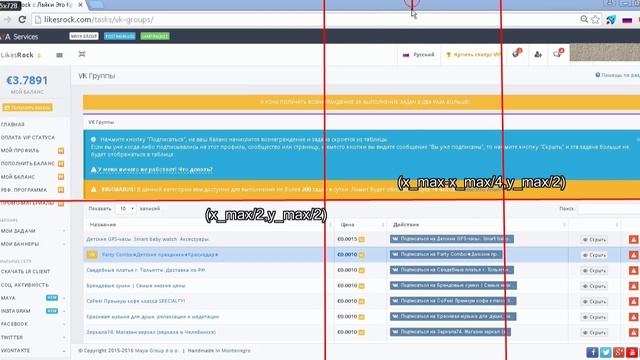The image size is (640, 360).
Task: Hide the CoFee task with Скрыть
Action: coord(594,302)
